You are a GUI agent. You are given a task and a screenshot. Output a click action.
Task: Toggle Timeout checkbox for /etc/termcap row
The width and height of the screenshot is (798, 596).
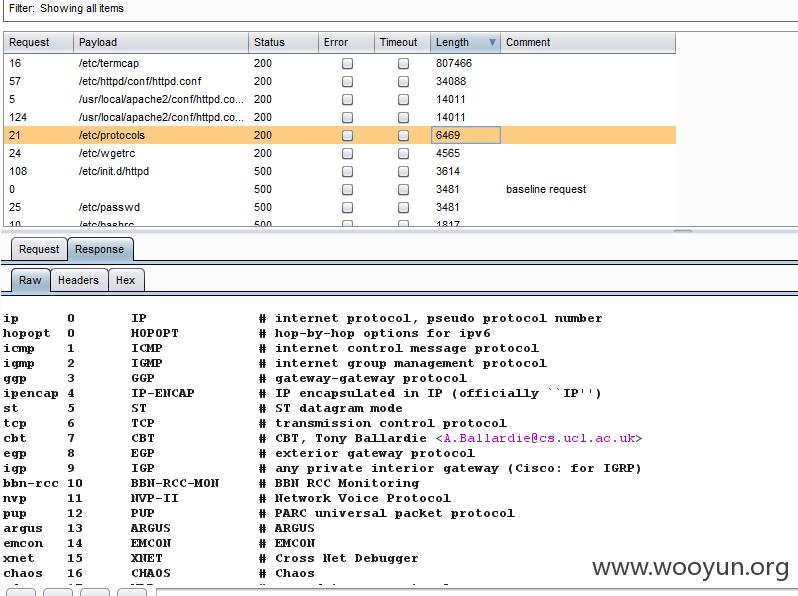point(403,64)
